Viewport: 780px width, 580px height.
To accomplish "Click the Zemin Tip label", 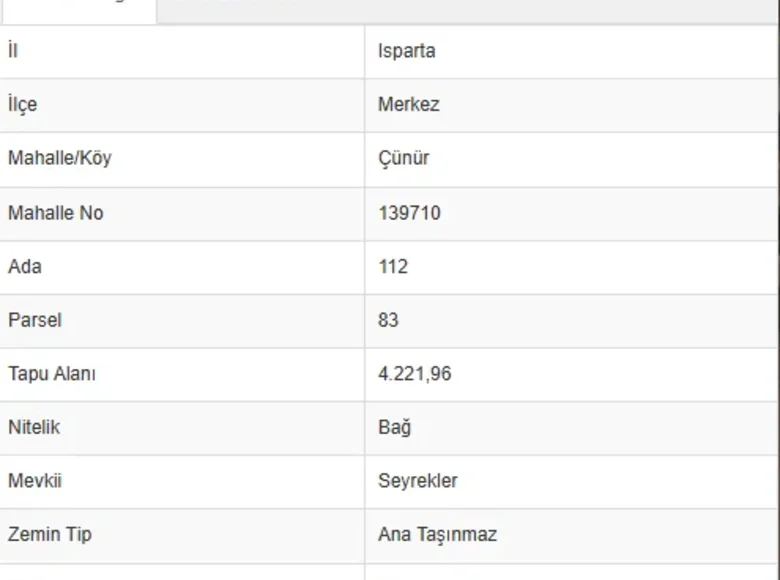I will (x=49, y=534).
